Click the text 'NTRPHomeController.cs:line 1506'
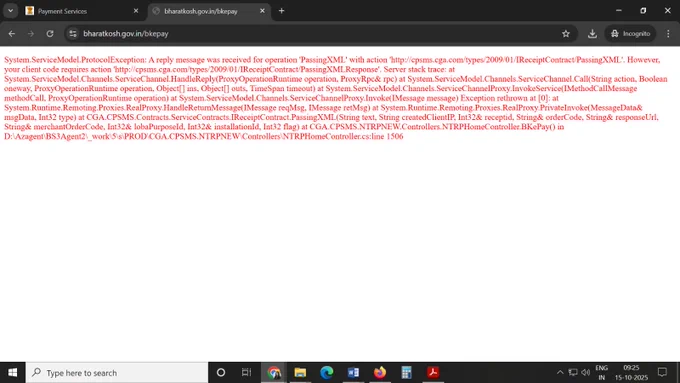Screen dimensions: 680x383 coord(343,136)
